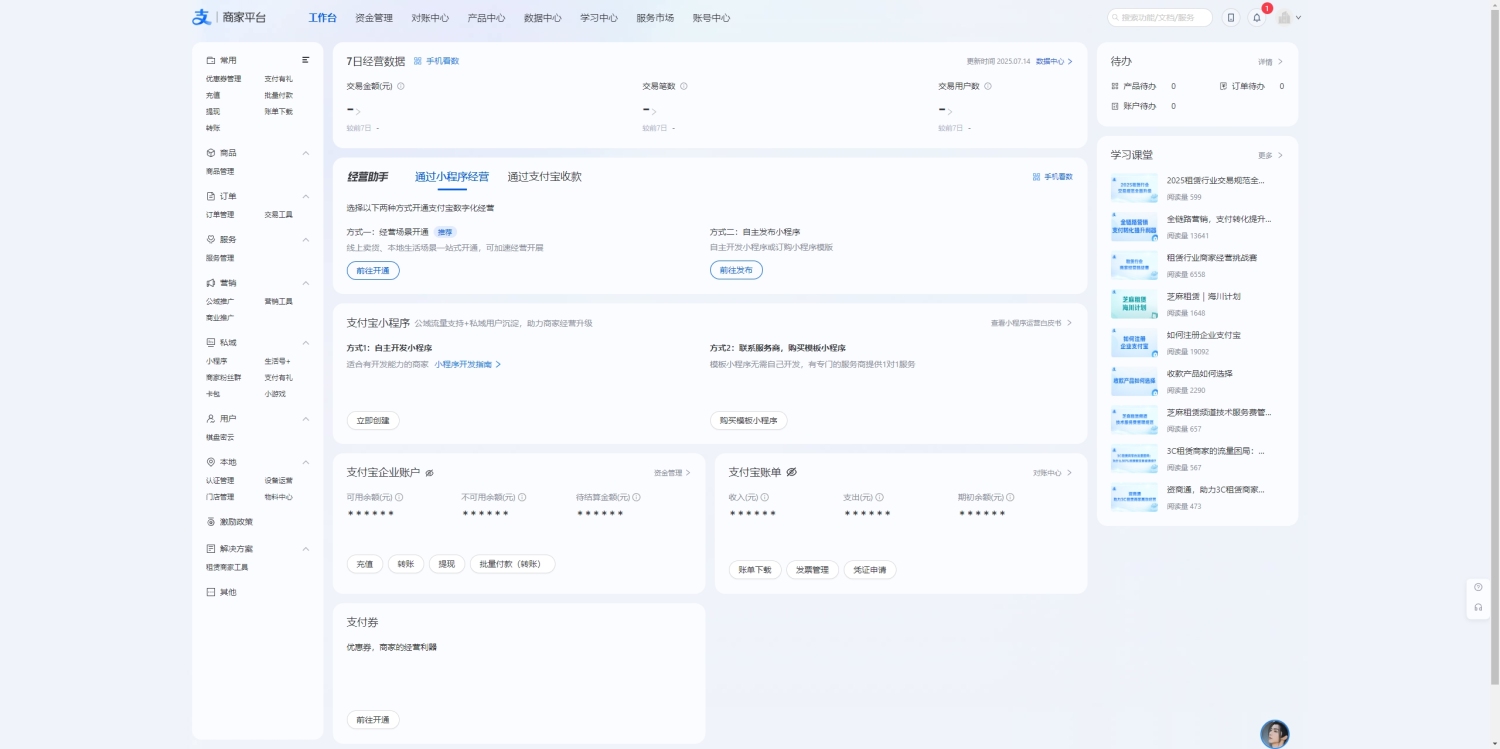Click info icon beside 可用余额(元)

[399, 497]
